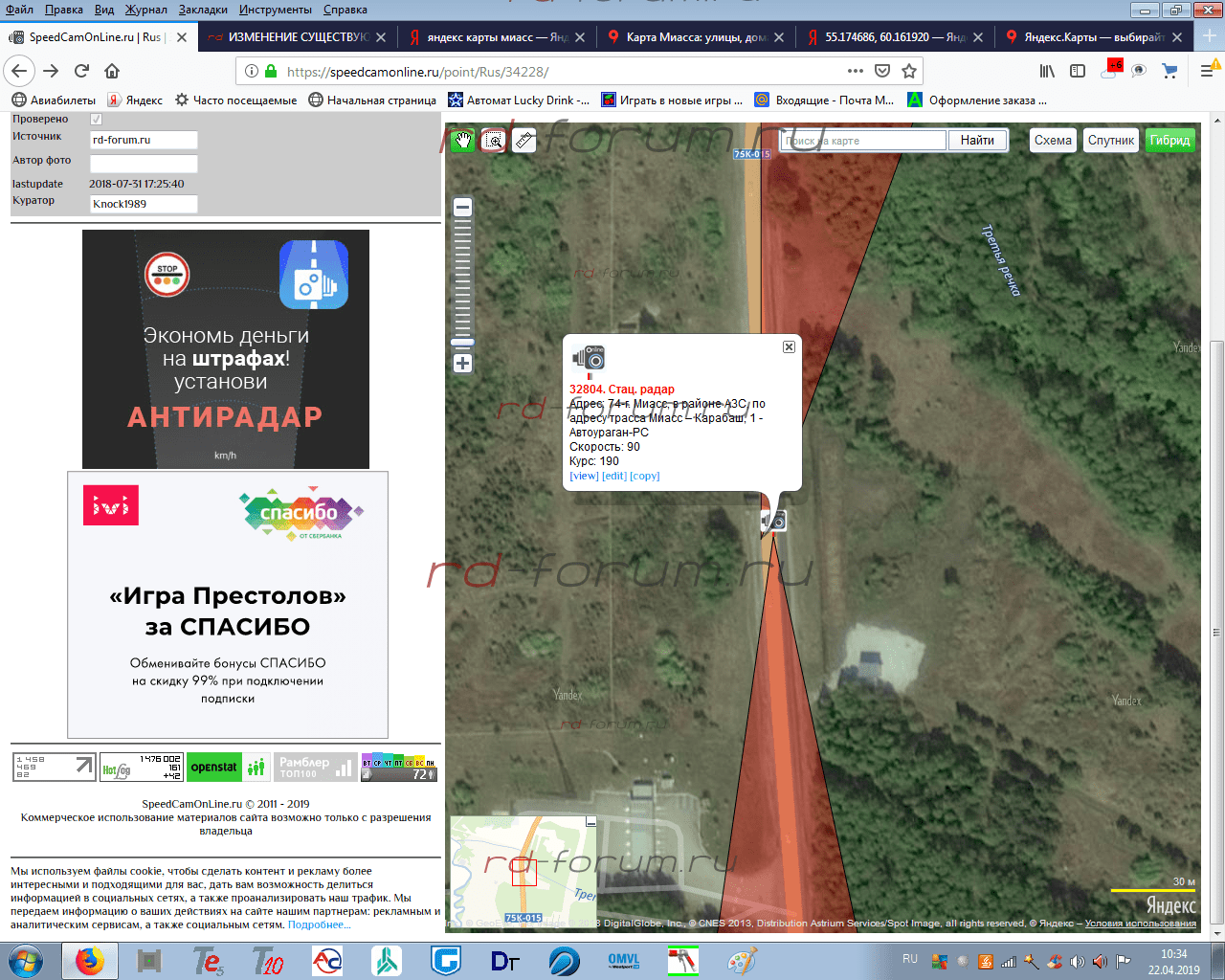Open the Firefox hamburger menu
This screenshot has height=980, width=1225.
coord(1207,71)
